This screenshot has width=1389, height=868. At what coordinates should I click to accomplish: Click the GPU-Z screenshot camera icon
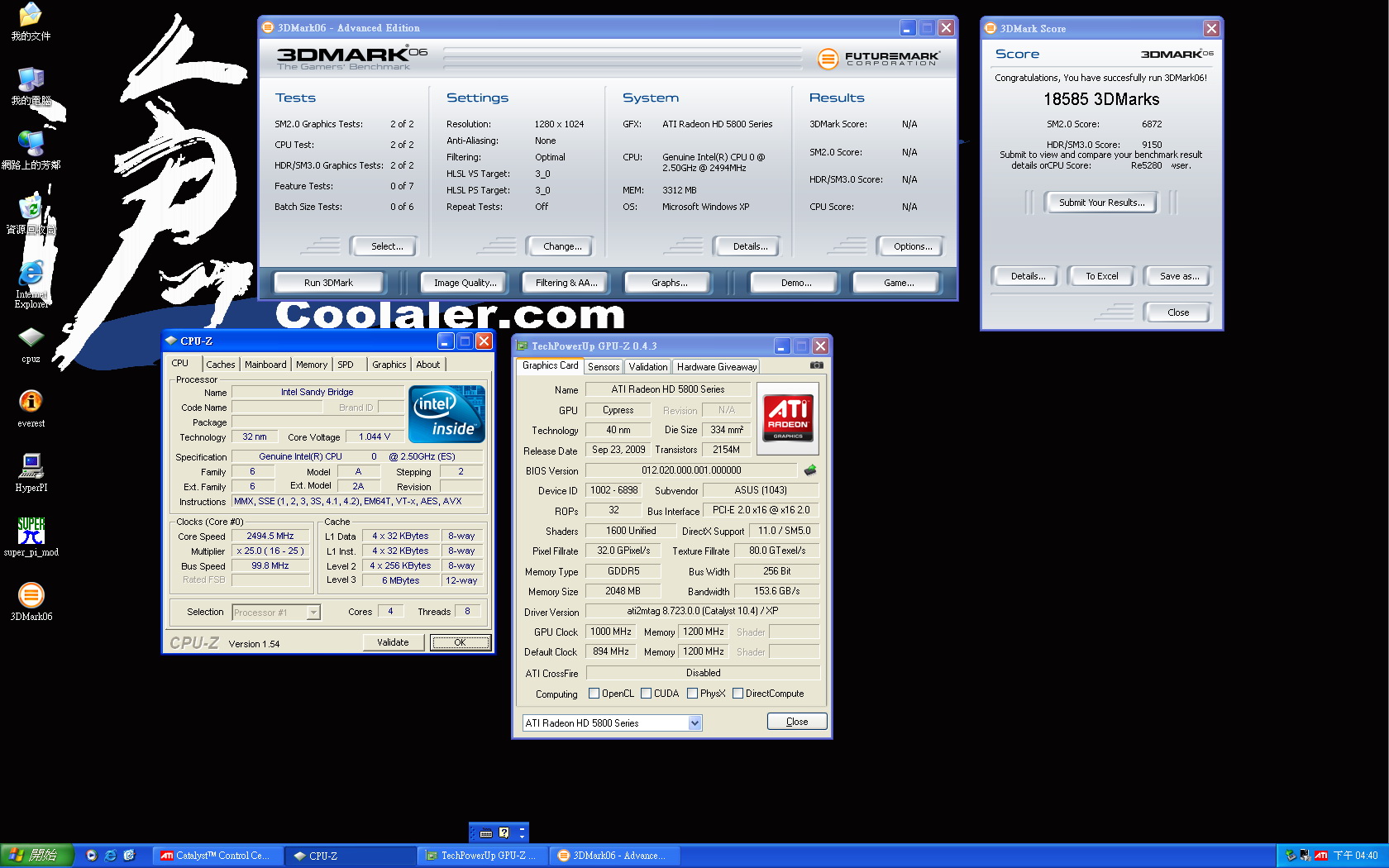point(816,365)
